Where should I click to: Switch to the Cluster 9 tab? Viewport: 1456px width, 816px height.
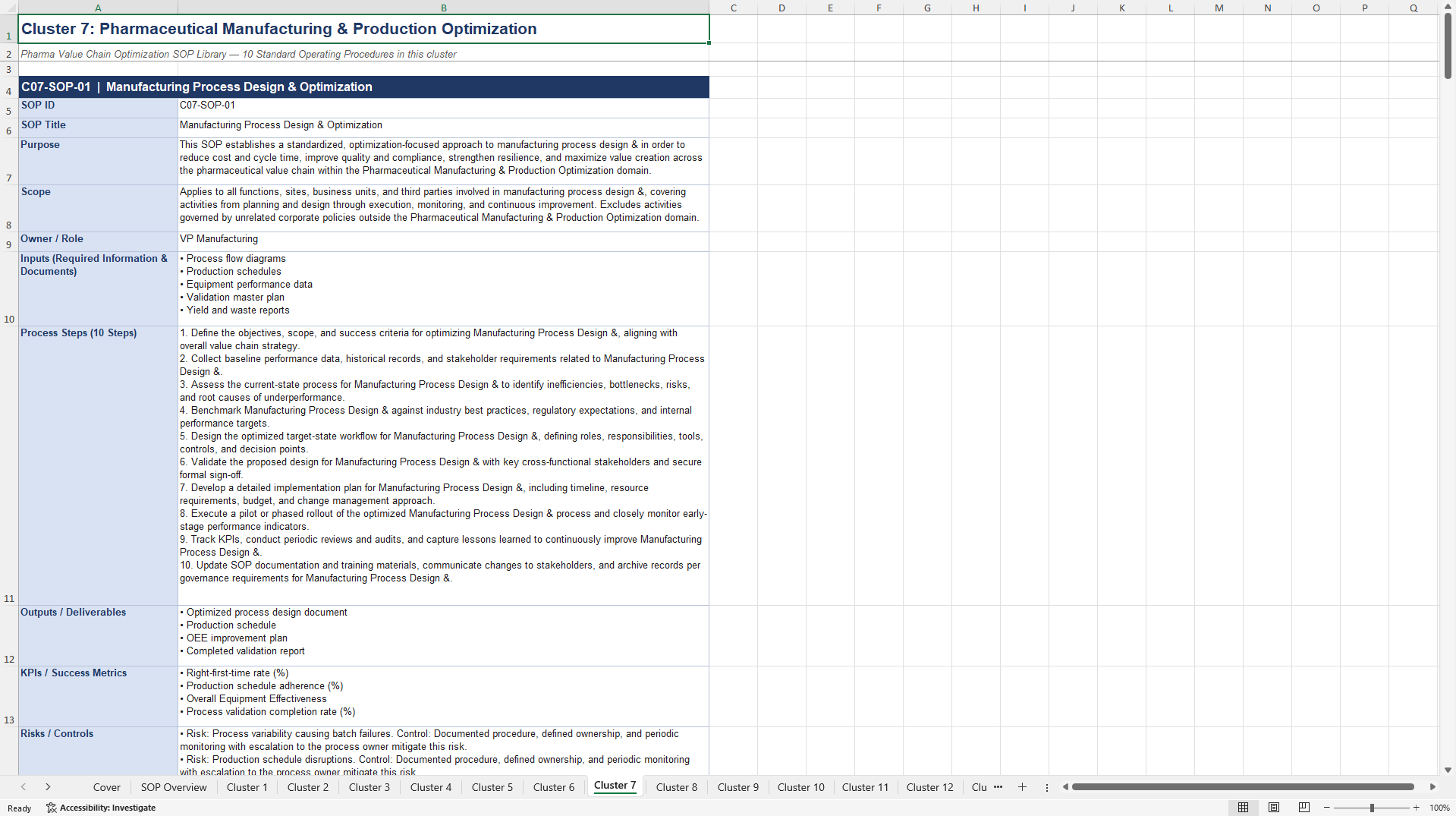[738, 787]
